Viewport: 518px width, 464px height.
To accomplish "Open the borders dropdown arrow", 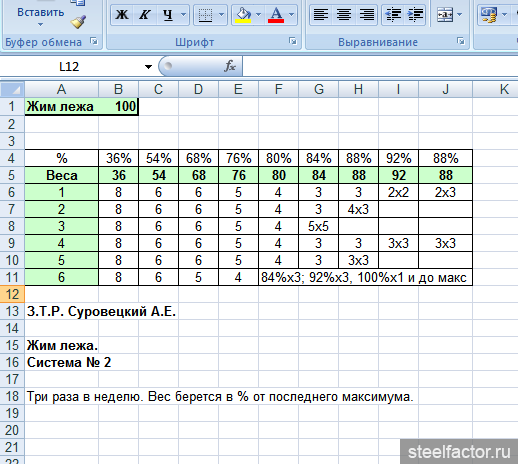I will click(x=222, y=15).
